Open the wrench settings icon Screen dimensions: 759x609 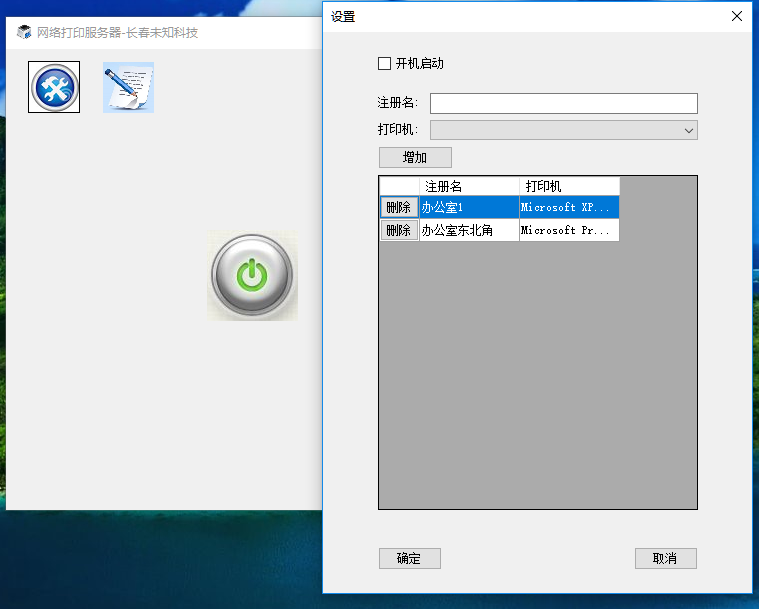click(x=54, y=88)
